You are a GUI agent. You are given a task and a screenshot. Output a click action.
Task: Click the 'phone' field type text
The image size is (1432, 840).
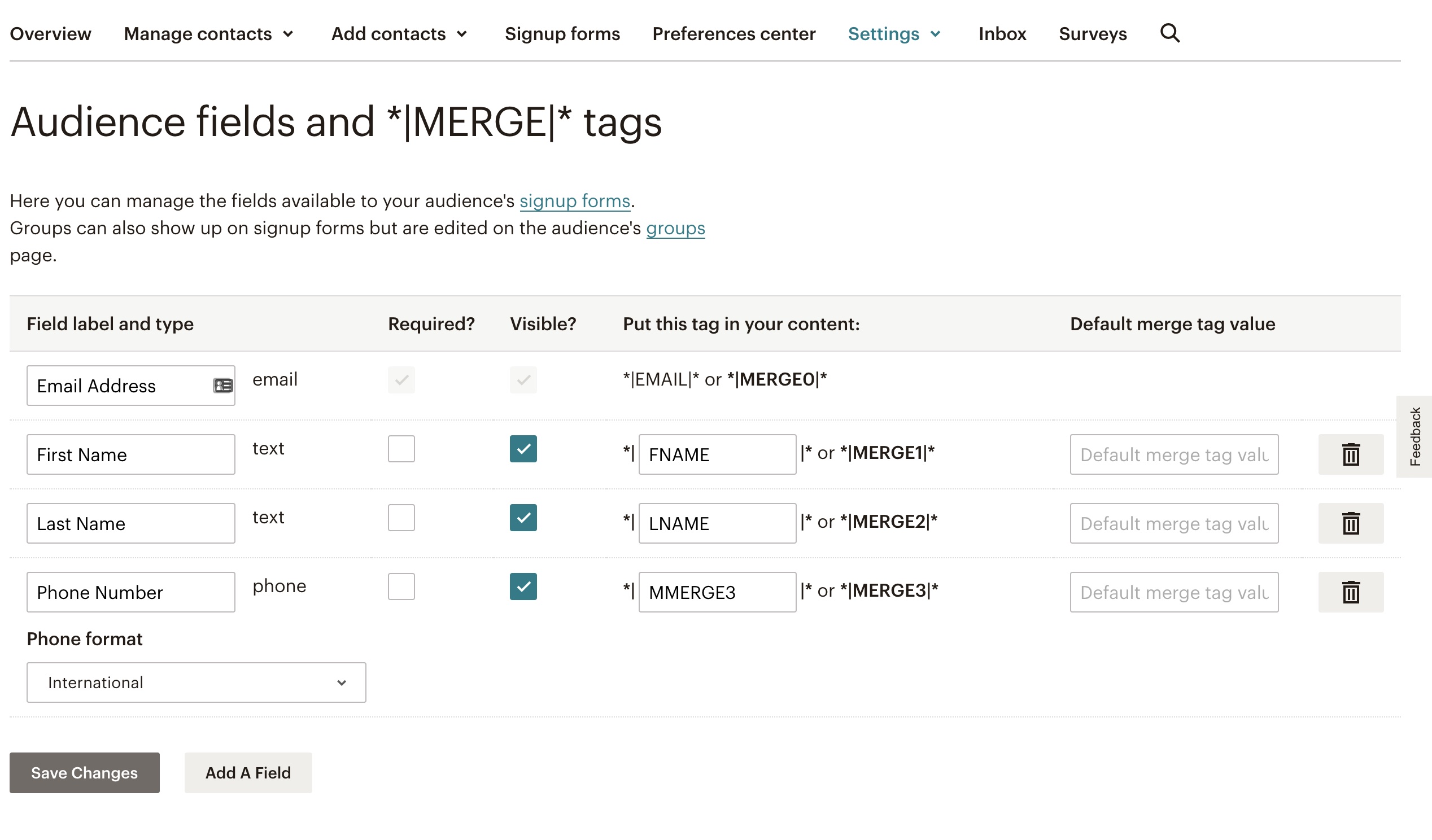tap(279, 586)
